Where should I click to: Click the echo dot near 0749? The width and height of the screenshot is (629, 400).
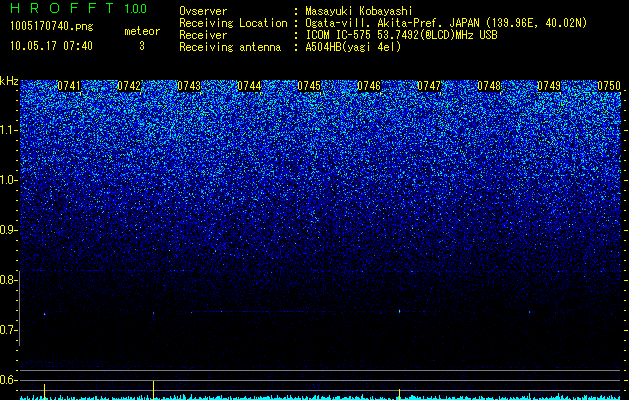(x=530, y=312)
